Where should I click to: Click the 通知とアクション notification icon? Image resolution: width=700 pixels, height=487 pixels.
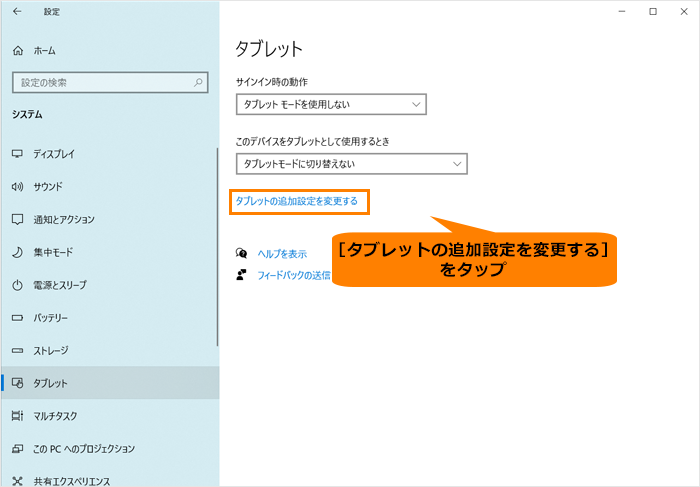(17, 219)
